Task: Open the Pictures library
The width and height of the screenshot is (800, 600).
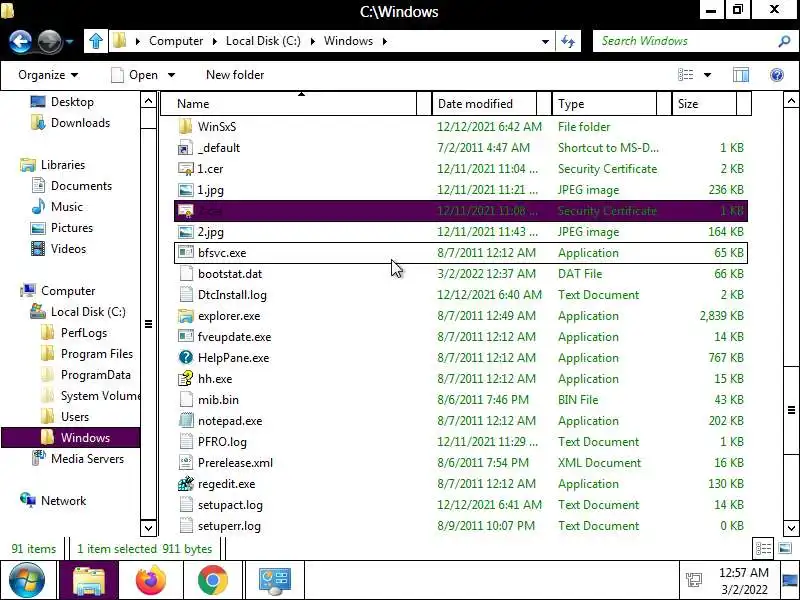Action: (62, 228)
